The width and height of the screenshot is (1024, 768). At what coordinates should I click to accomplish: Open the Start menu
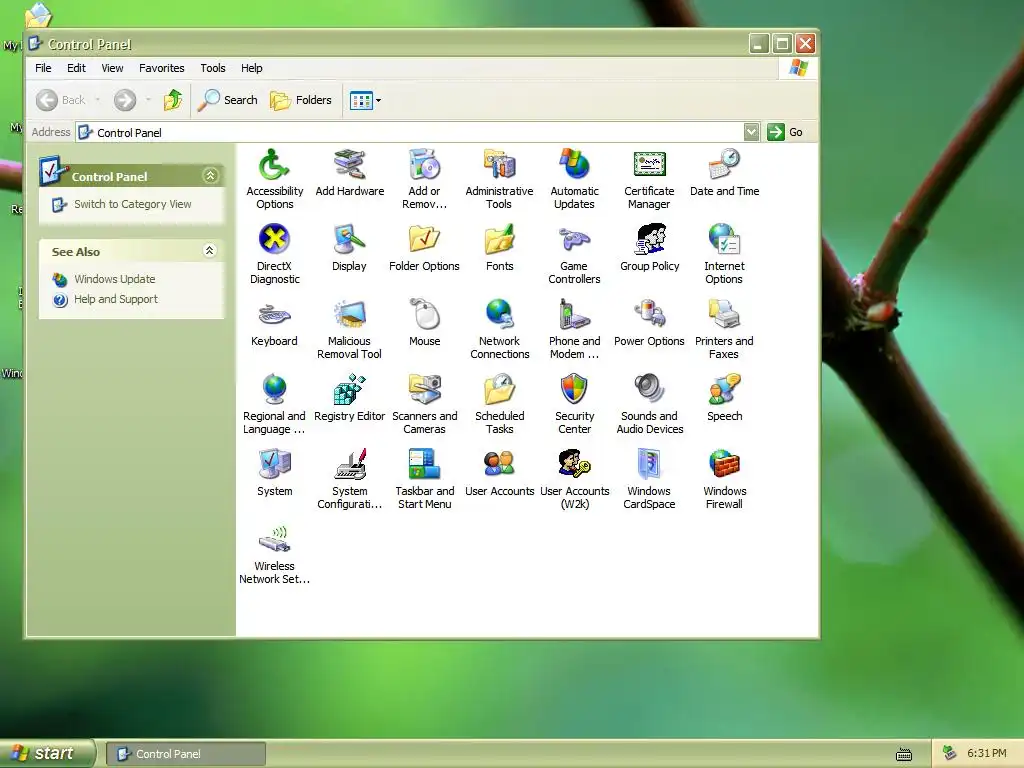pyautogui.click(x=47, y=754)
